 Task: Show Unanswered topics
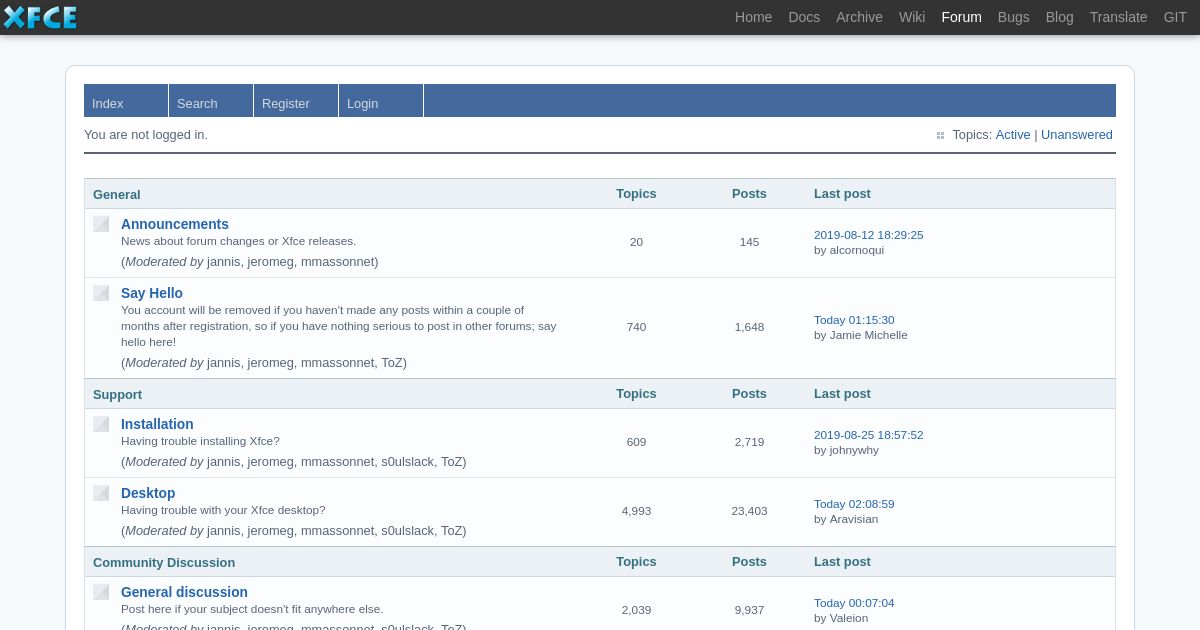click(1076, 135)
